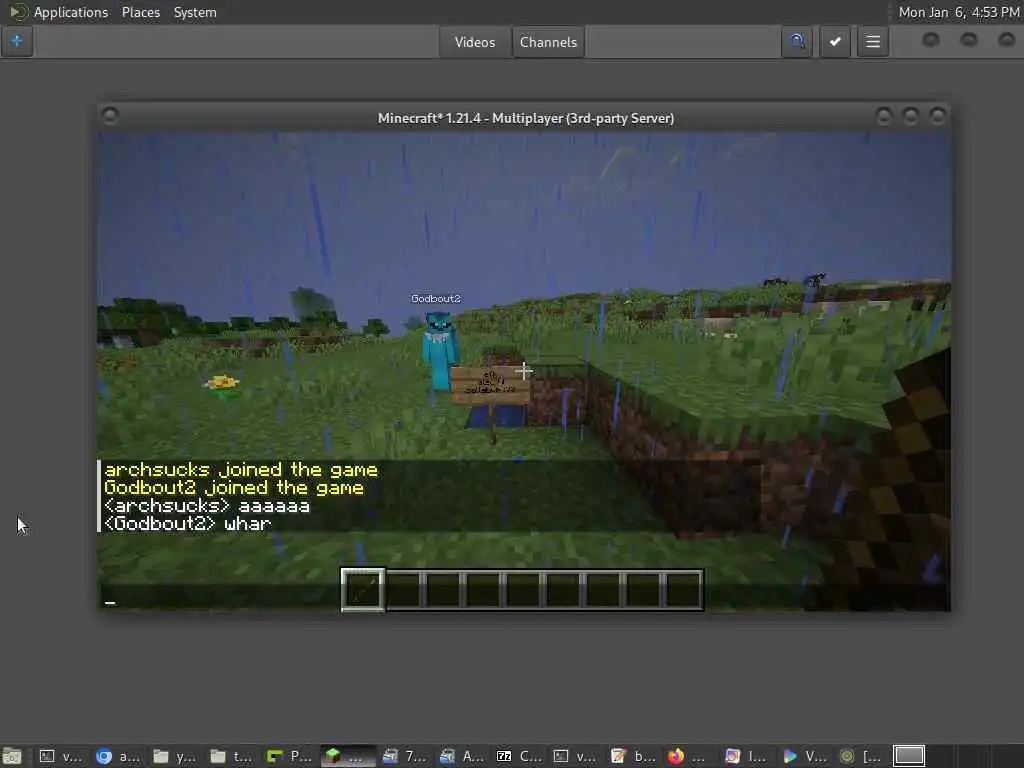Click Godbout2 player name tag

[x=436, y=298]
